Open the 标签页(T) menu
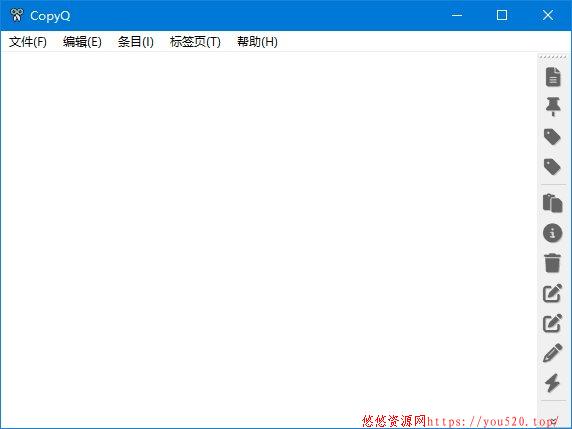Screen dimensions: 572x429 [195, 42]
